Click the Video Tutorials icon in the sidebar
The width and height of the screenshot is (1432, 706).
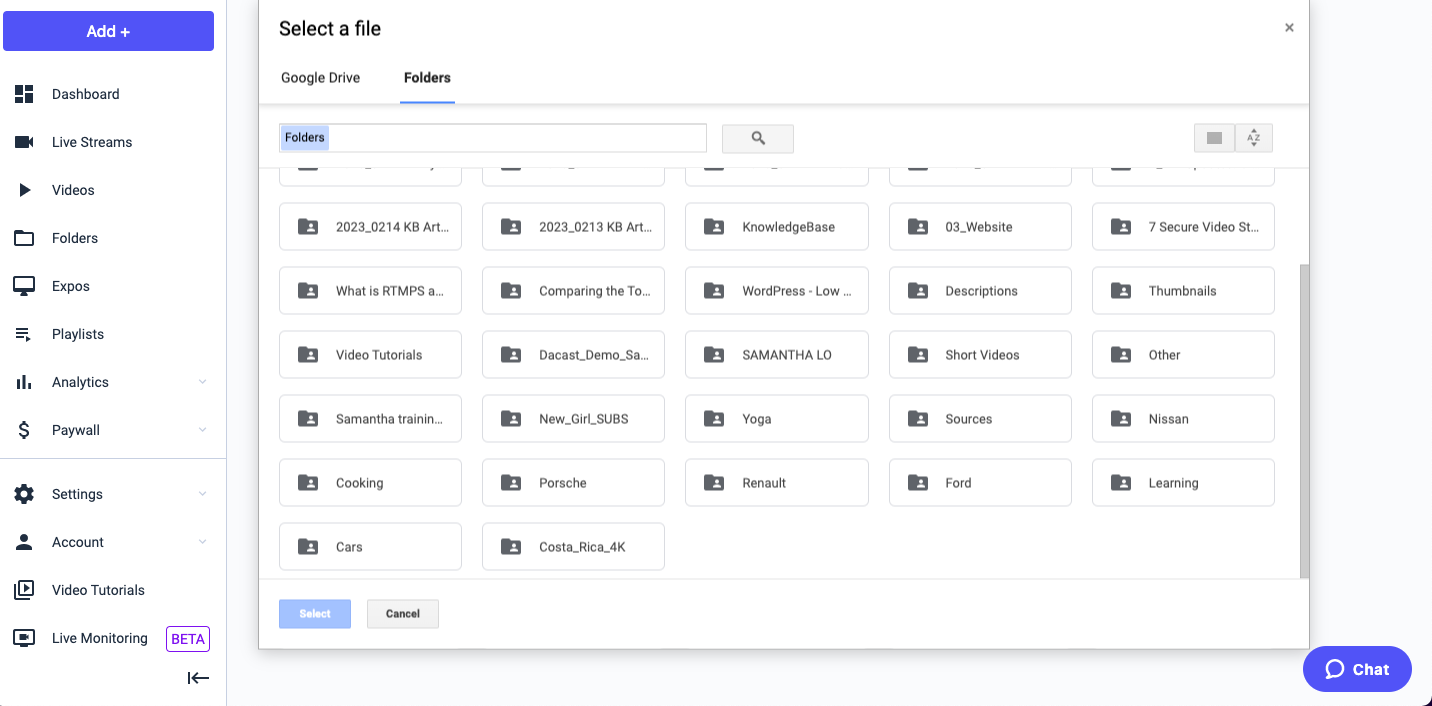coord(24,590)
